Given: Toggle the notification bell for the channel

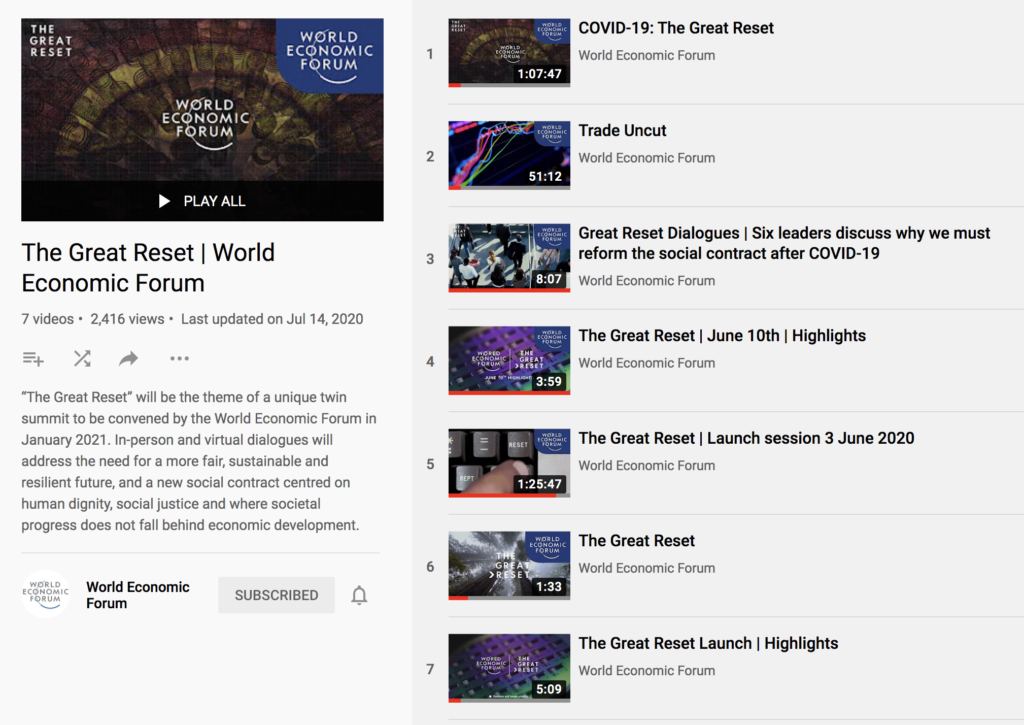Looking at the screenshot, I should (359, 595).
